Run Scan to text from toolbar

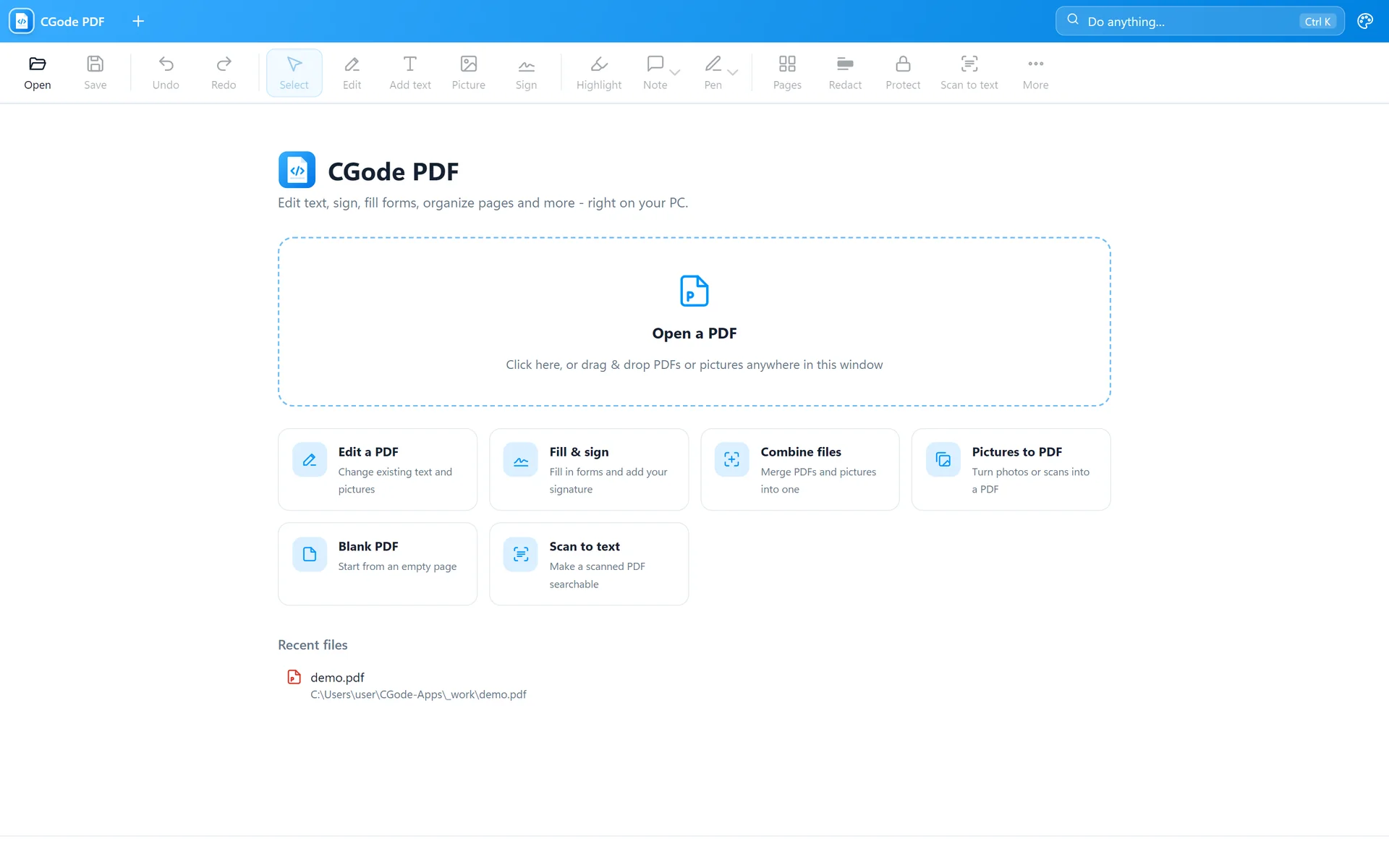point(969,72)
